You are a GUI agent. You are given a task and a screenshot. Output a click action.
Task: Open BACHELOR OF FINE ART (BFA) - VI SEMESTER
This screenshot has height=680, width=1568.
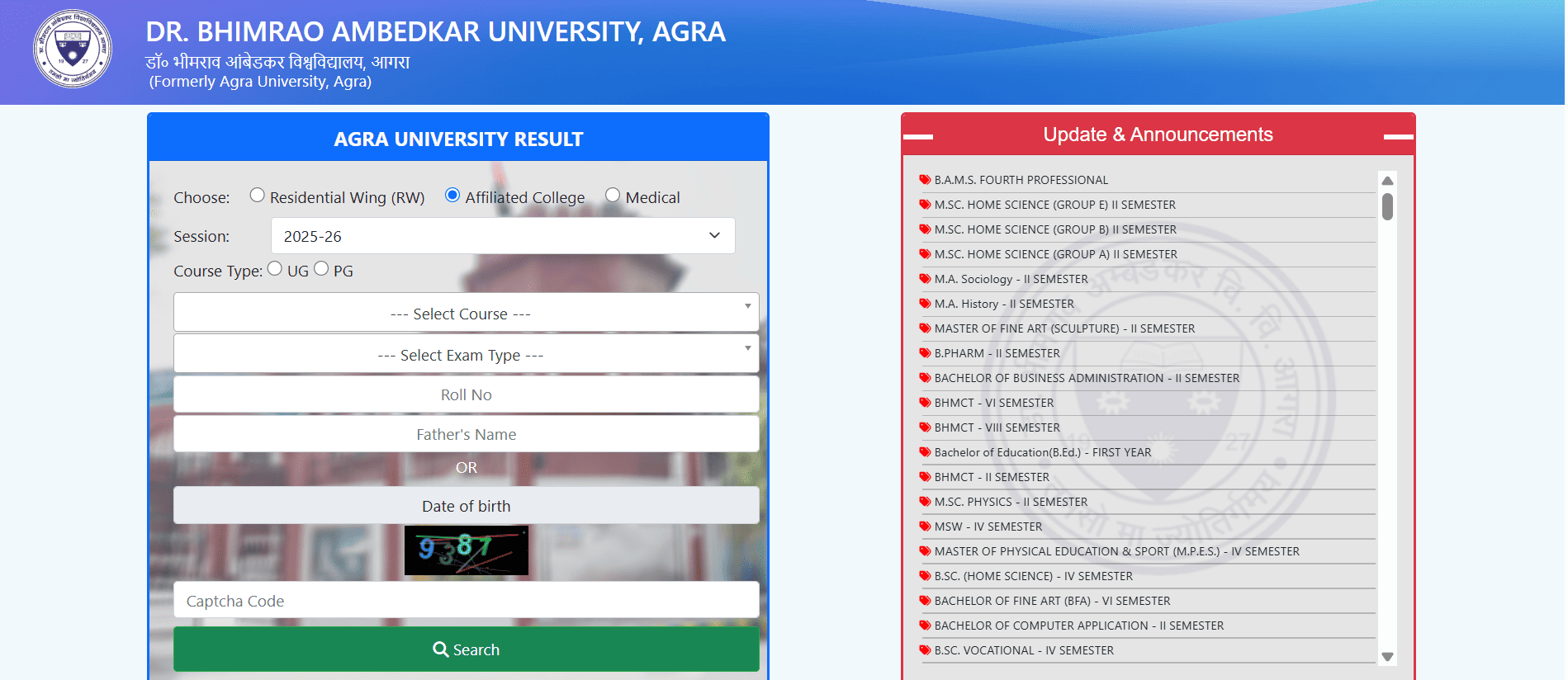pos(1053,601)
